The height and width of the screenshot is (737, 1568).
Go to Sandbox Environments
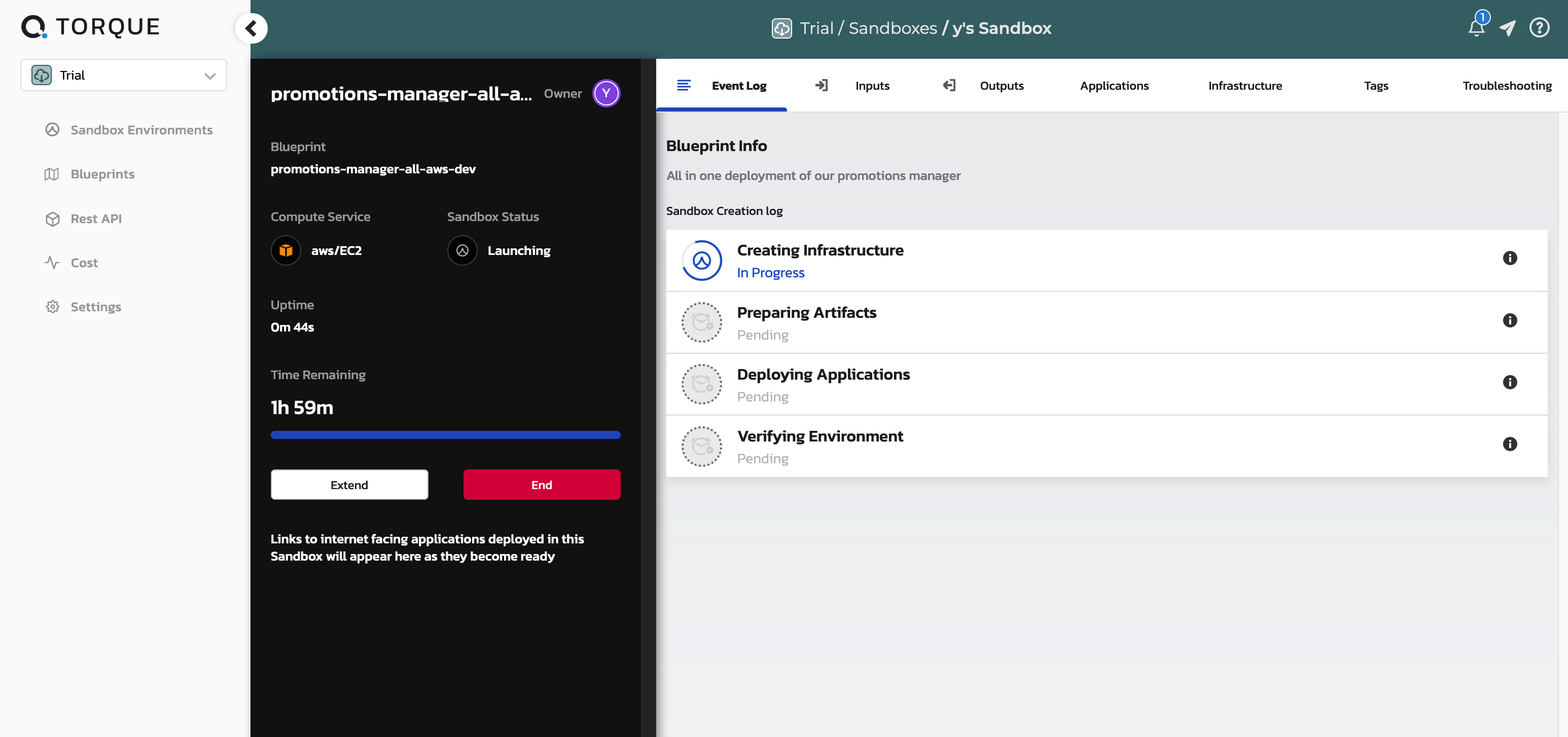141,130
